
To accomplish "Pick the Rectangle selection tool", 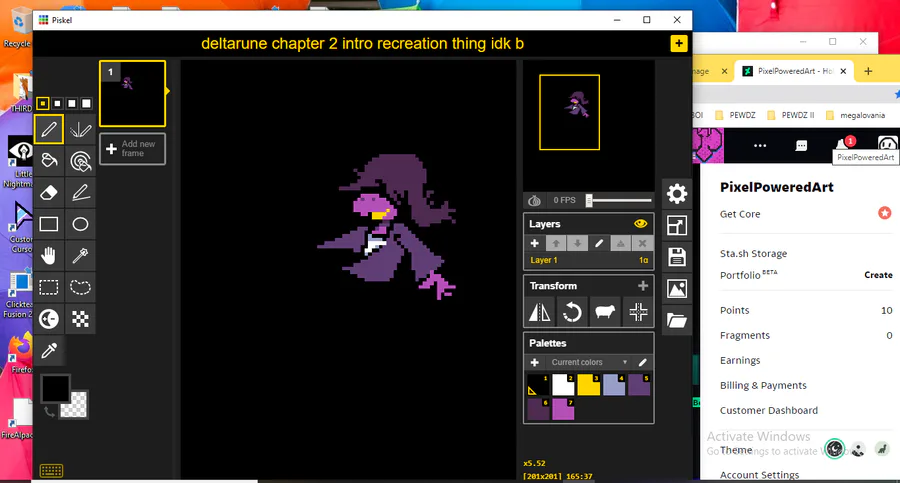I will click(49, 287).
